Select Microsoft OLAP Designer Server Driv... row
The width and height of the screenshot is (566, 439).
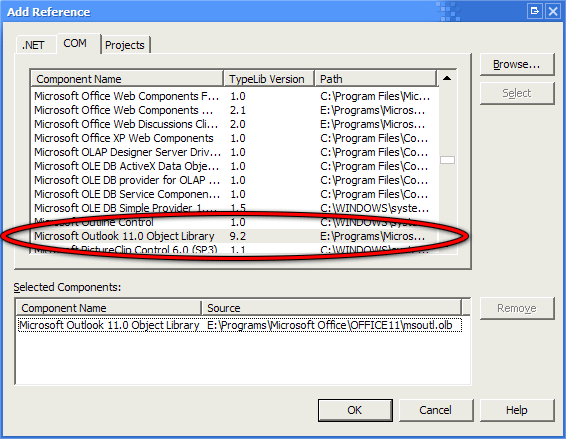[235, 152]
